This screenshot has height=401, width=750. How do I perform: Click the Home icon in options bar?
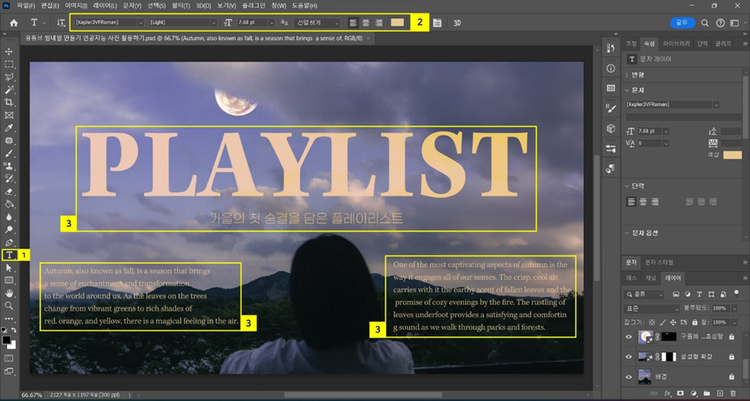pyautogui.click(x=14, y=22)
